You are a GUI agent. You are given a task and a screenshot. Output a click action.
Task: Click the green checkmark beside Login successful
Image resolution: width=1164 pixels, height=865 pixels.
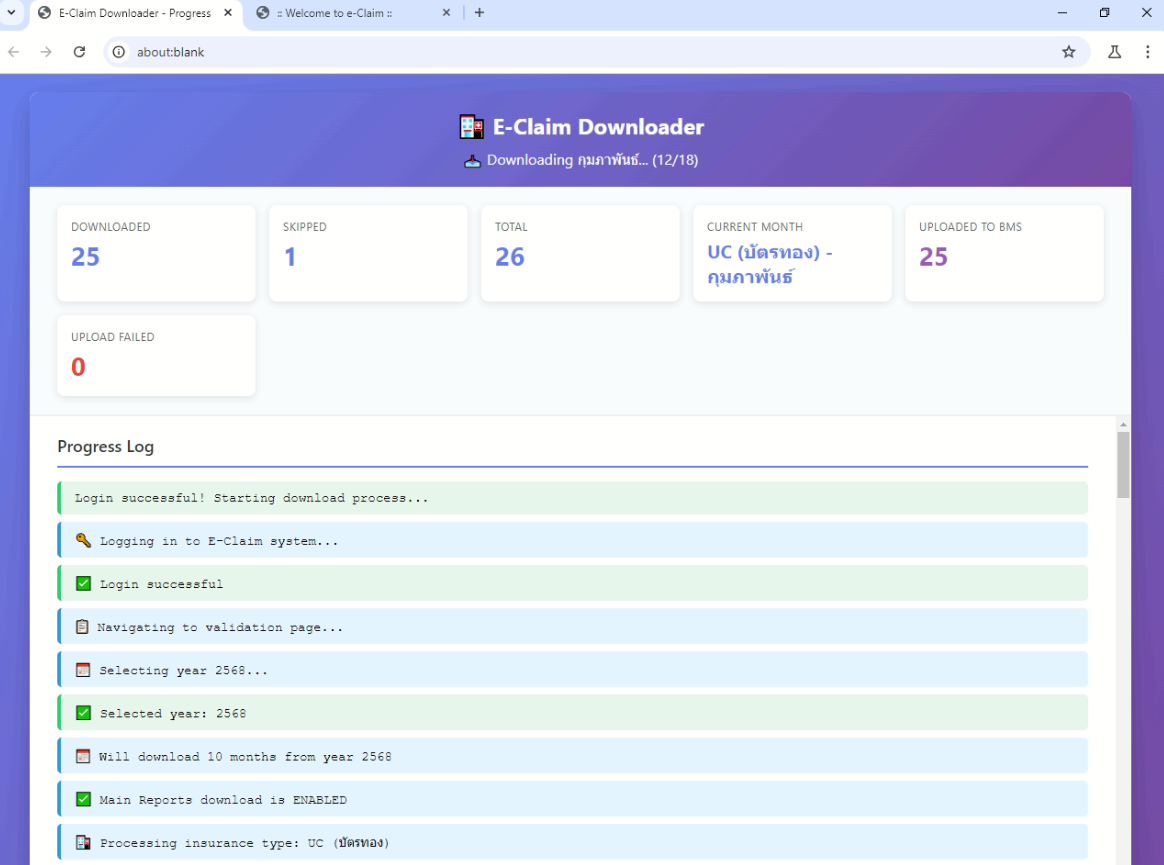coord(83,584)
